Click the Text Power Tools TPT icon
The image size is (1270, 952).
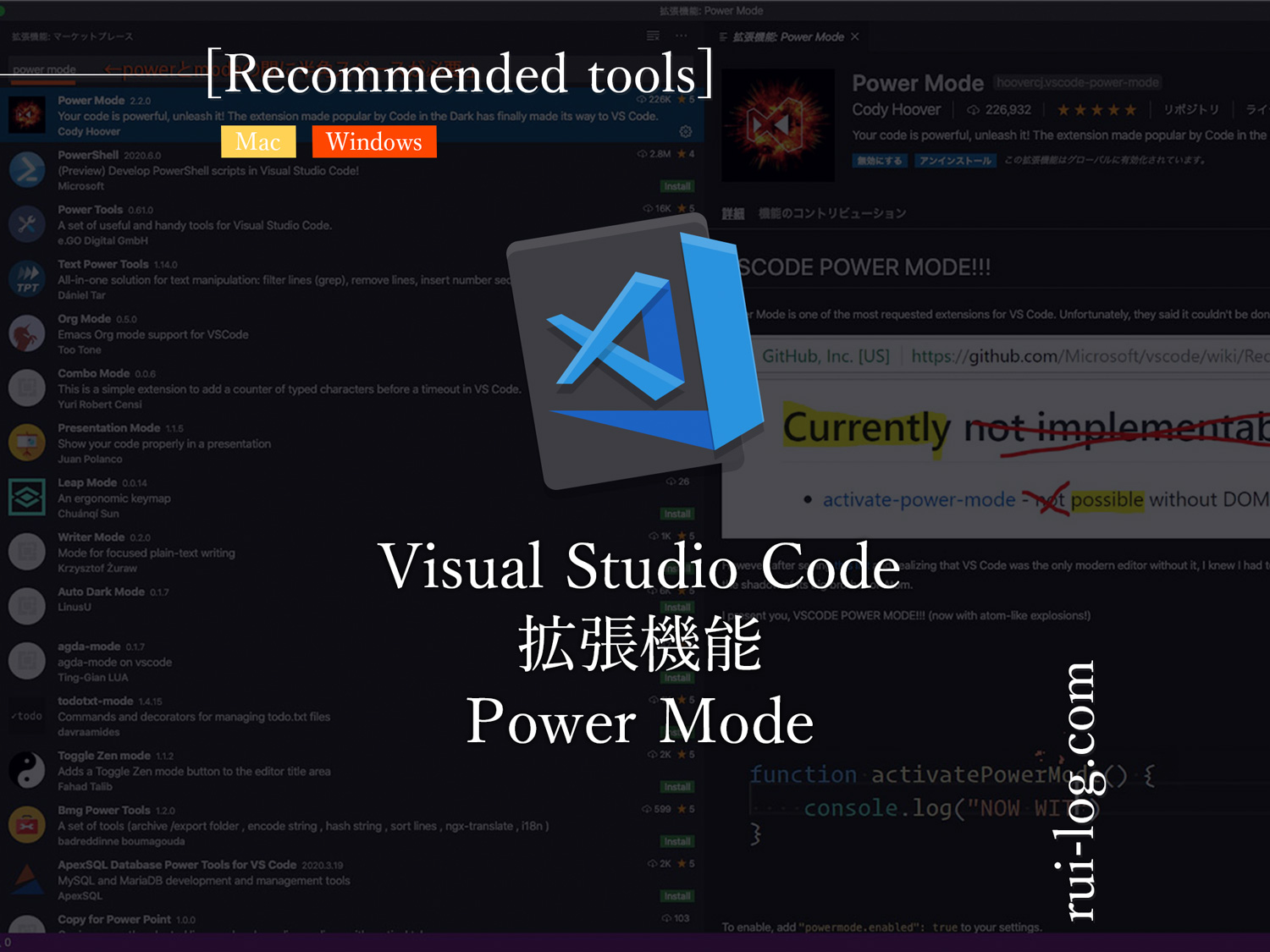coord(27,278)
